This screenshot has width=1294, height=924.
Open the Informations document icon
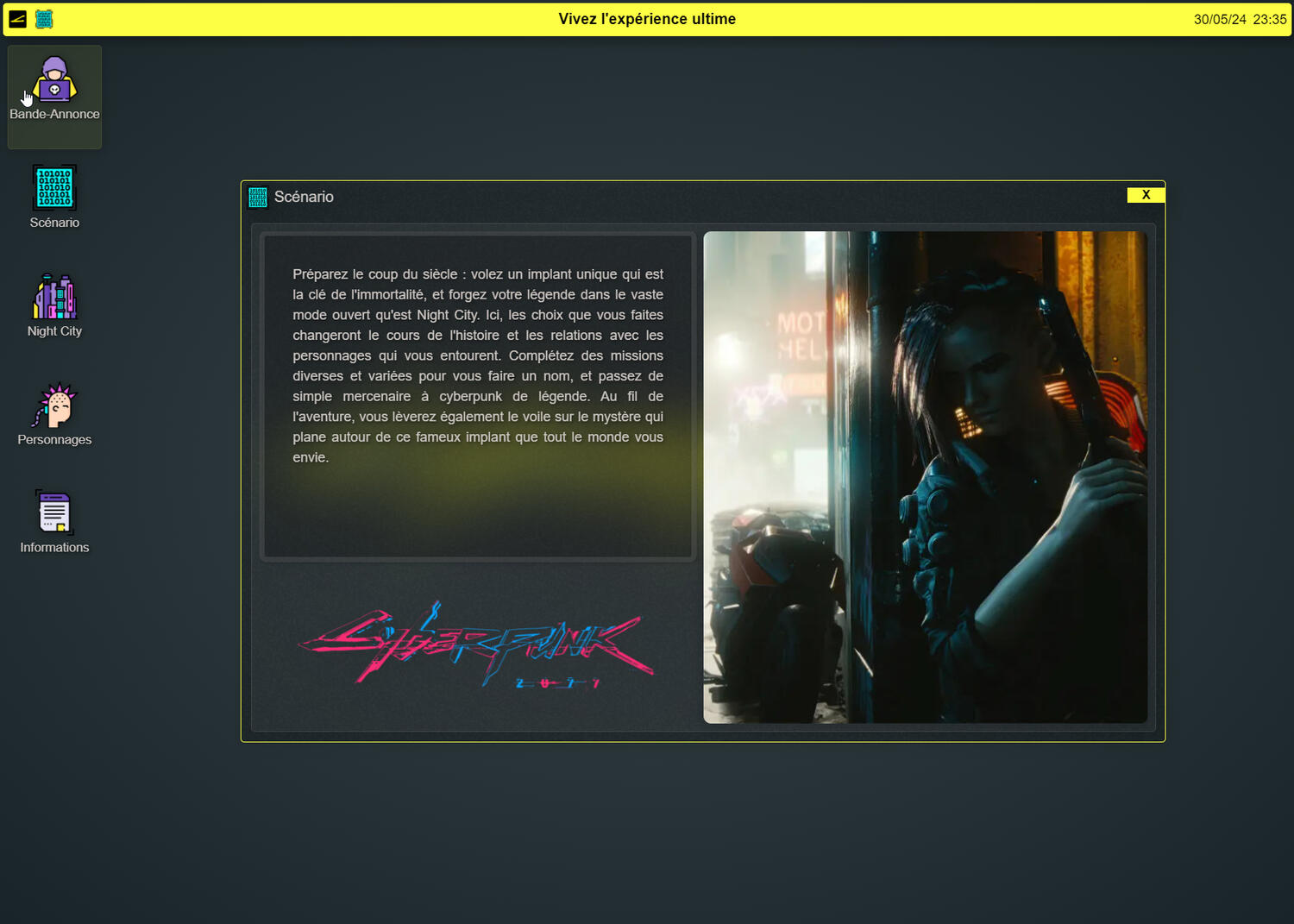click(54, 523)
